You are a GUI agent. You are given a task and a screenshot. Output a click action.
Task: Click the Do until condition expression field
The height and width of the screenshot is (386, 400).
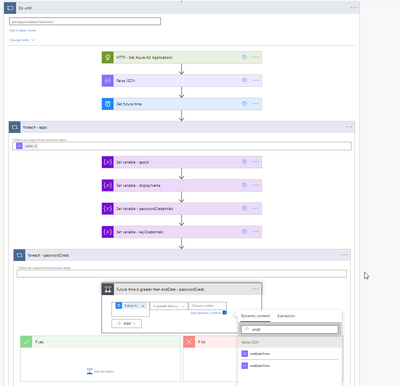85,21
